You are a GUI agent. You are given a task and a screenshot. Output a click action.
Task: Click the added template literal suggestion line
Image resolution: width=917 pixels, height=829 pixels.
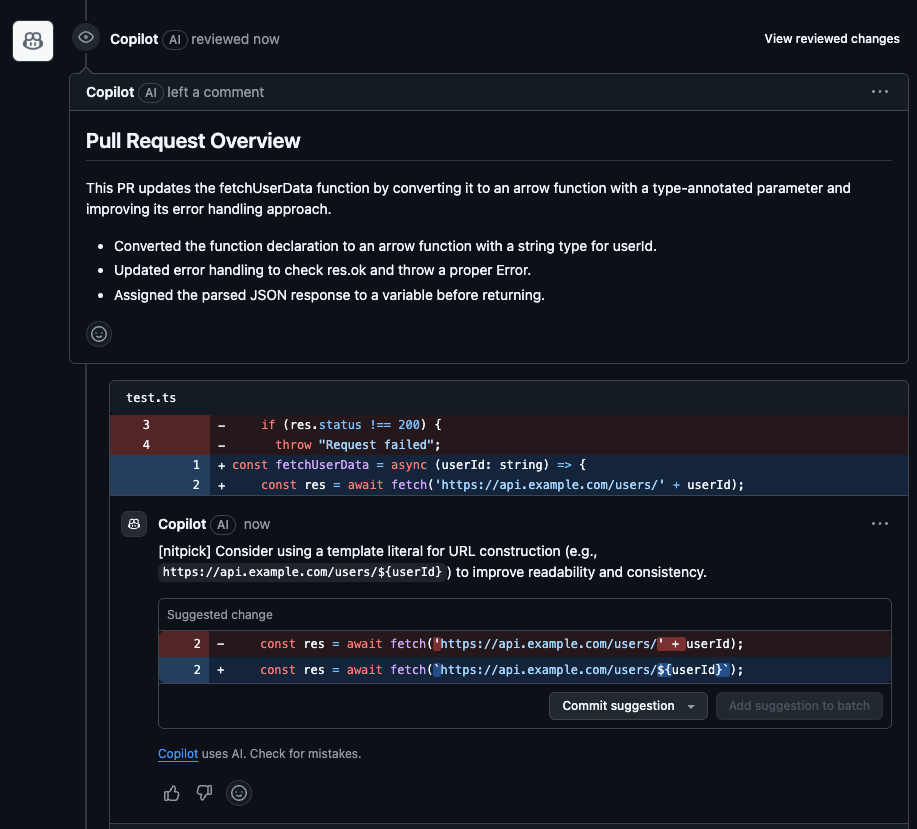tap(525, 670)
